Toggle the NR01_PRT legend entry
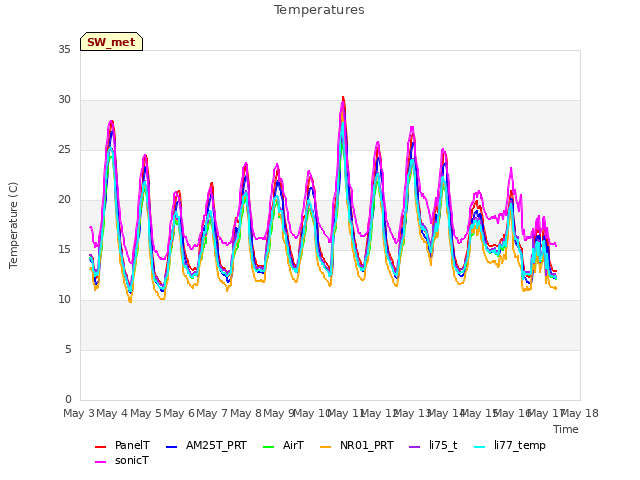 coord(357,445)
